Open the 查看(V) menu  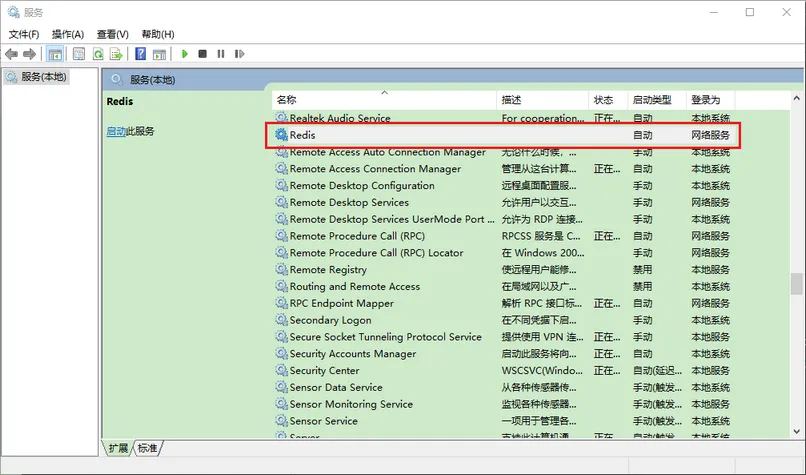tap(111, 34)
